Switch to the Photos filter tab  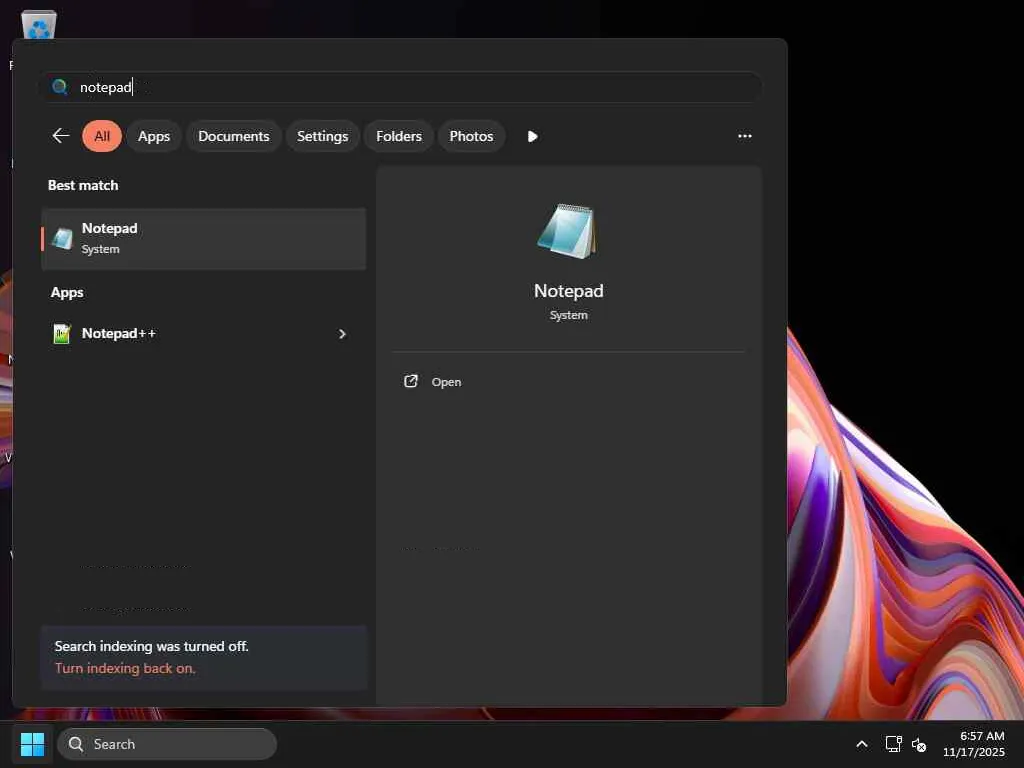click(x=472, y=136)
